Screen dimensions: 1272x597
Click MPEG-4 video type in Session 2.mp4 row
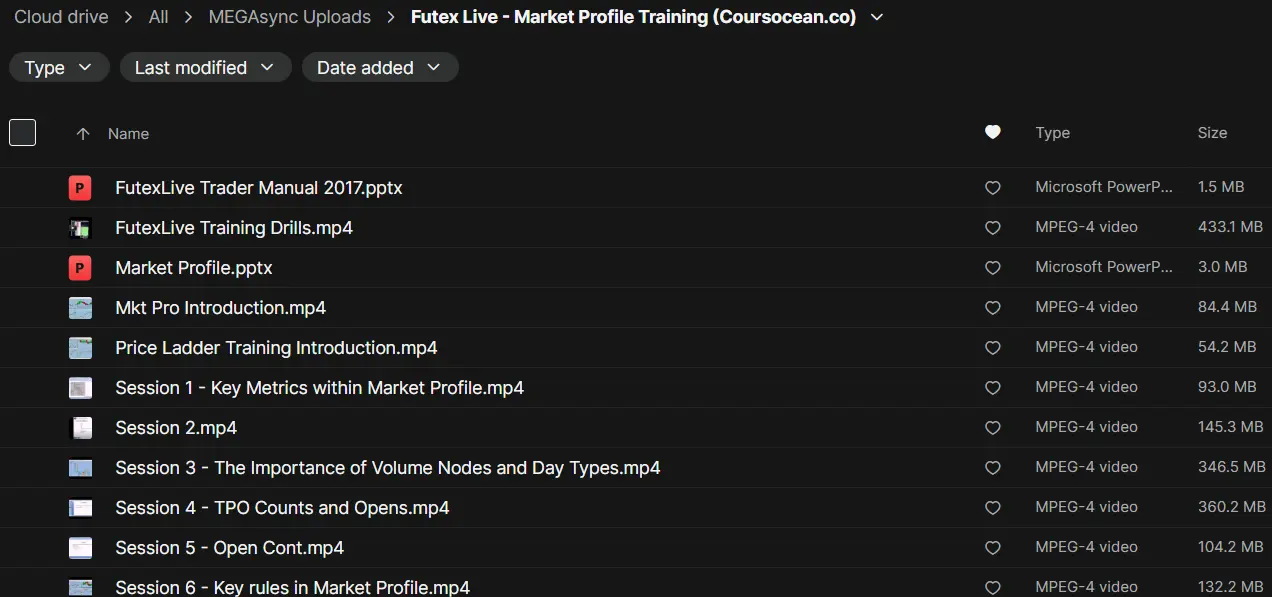pos(1086,427)
